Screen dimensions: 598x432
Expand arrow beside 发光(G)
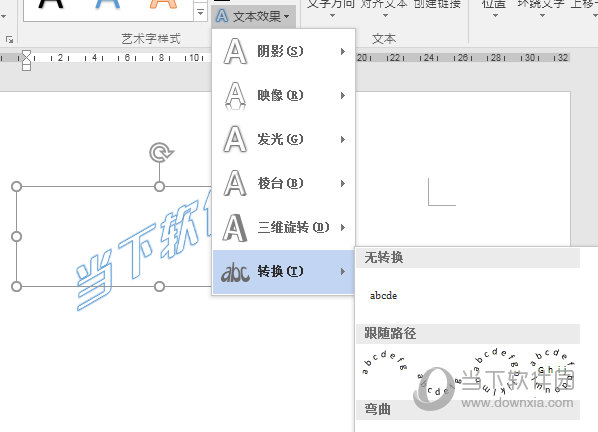tap(343, 140)
